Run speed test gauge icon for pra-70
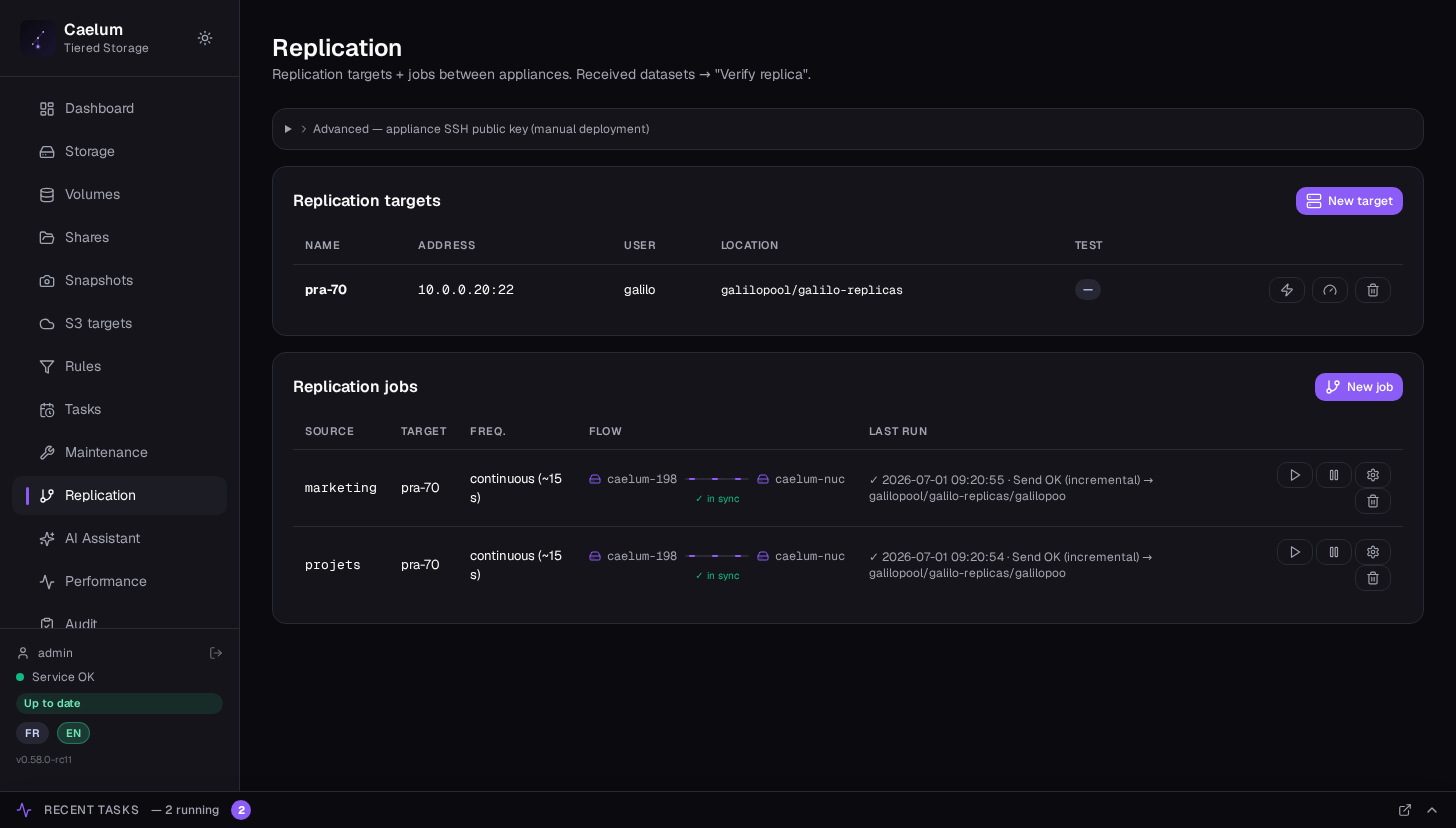This screenshot has height=828, width=1456. click(1330, 290)
